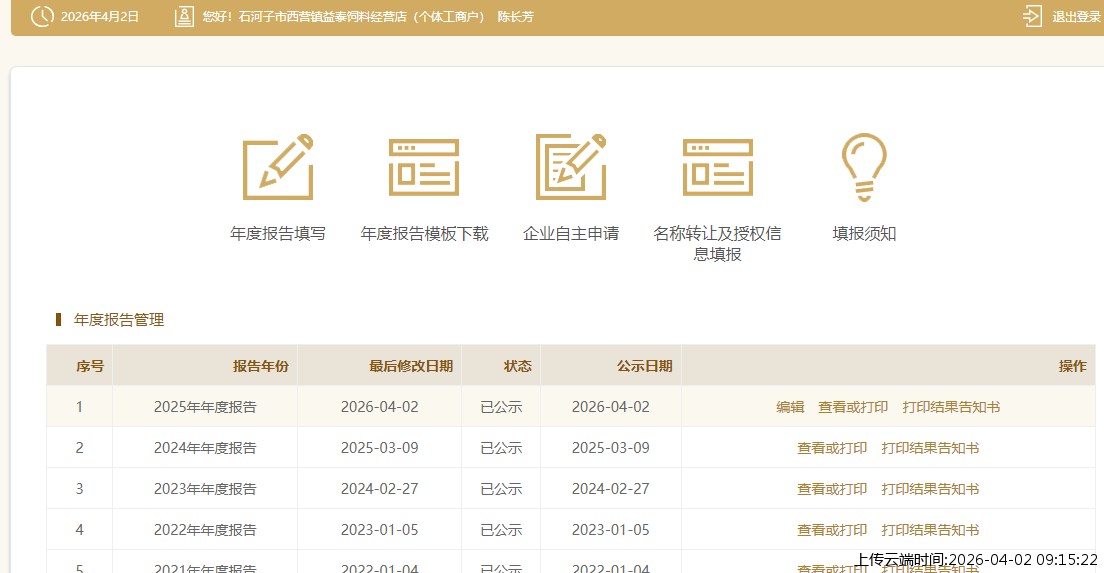Screen dimensions: 1104x573
Task: Click the 退出登录 exit icon
Action: [x=1032, y=16]
